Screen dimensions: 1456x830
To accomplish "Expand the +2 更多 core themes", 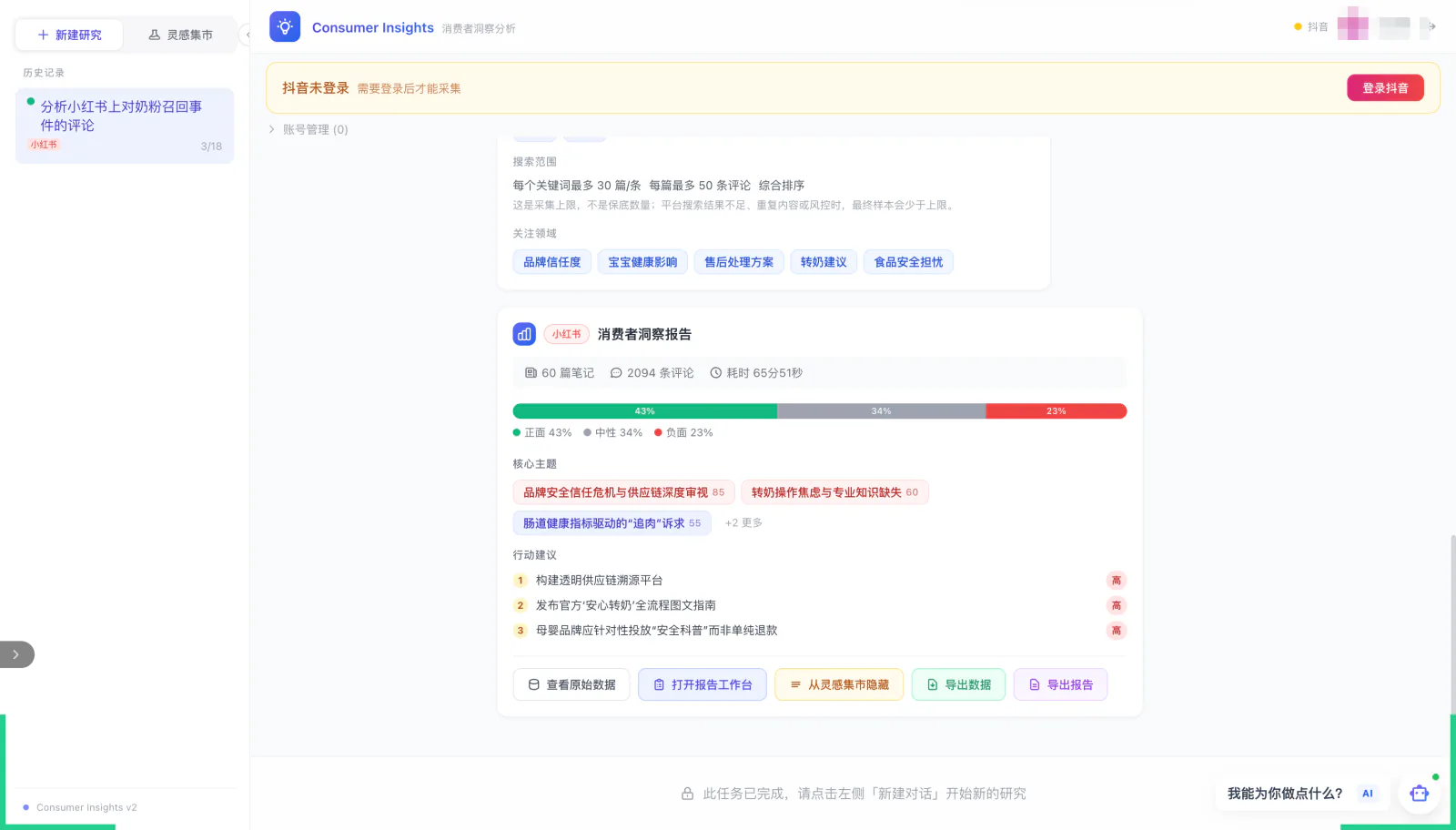I will (x=743, y=522).
